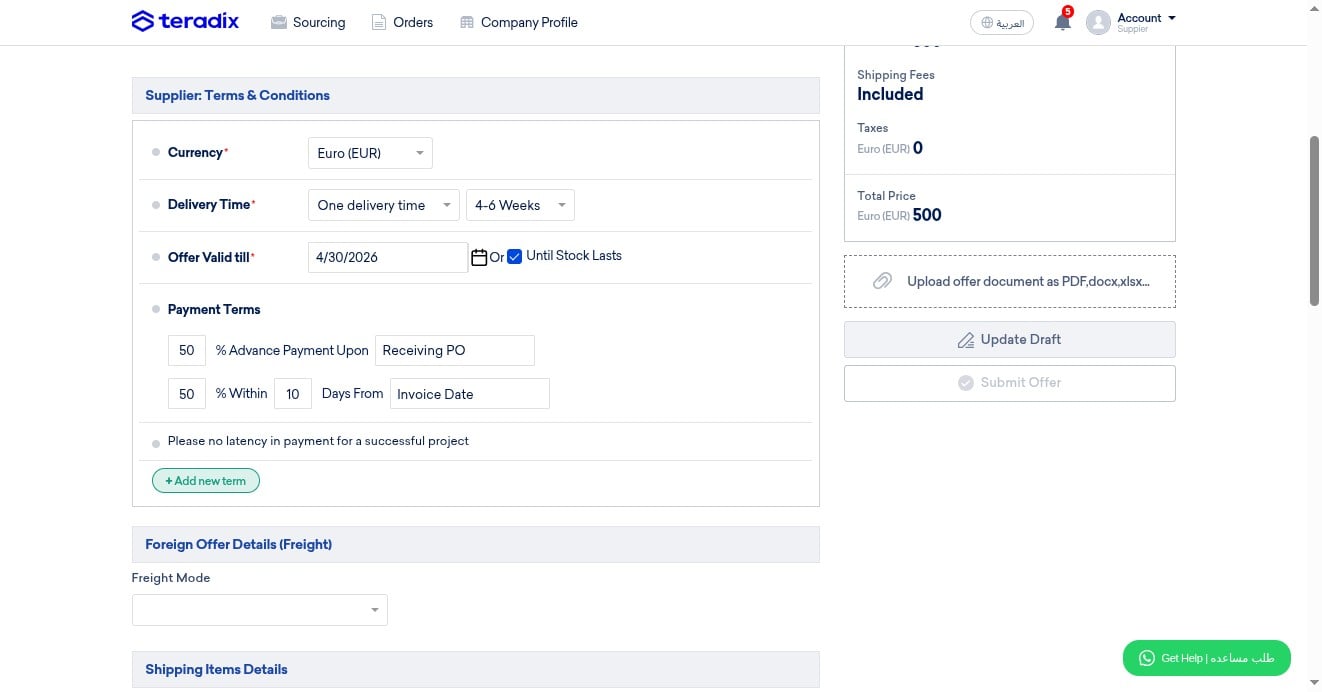Click the page vertical scrollbar thumb
The height and width of the screenshot is (692, 1322).
pyautogui.click(x=1315, y=220)
